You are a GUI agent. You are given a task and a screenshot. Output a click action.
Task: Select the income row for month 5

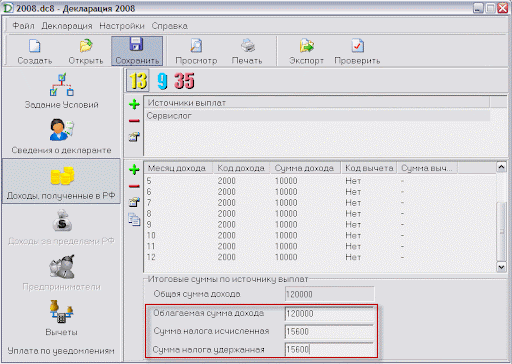pyautogui.click(x=320, y=181)
